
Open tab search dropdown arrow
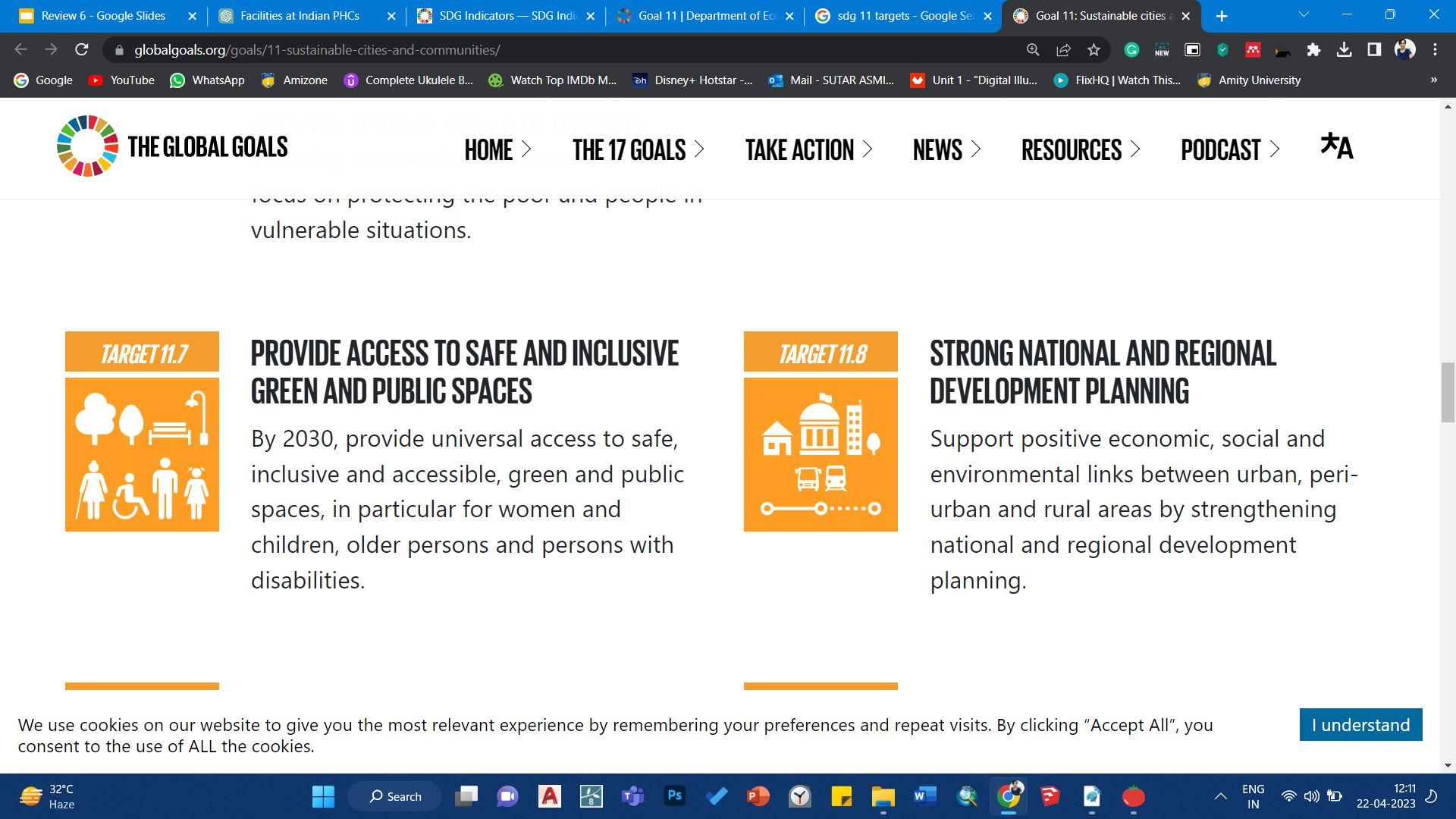[1304, 15]
